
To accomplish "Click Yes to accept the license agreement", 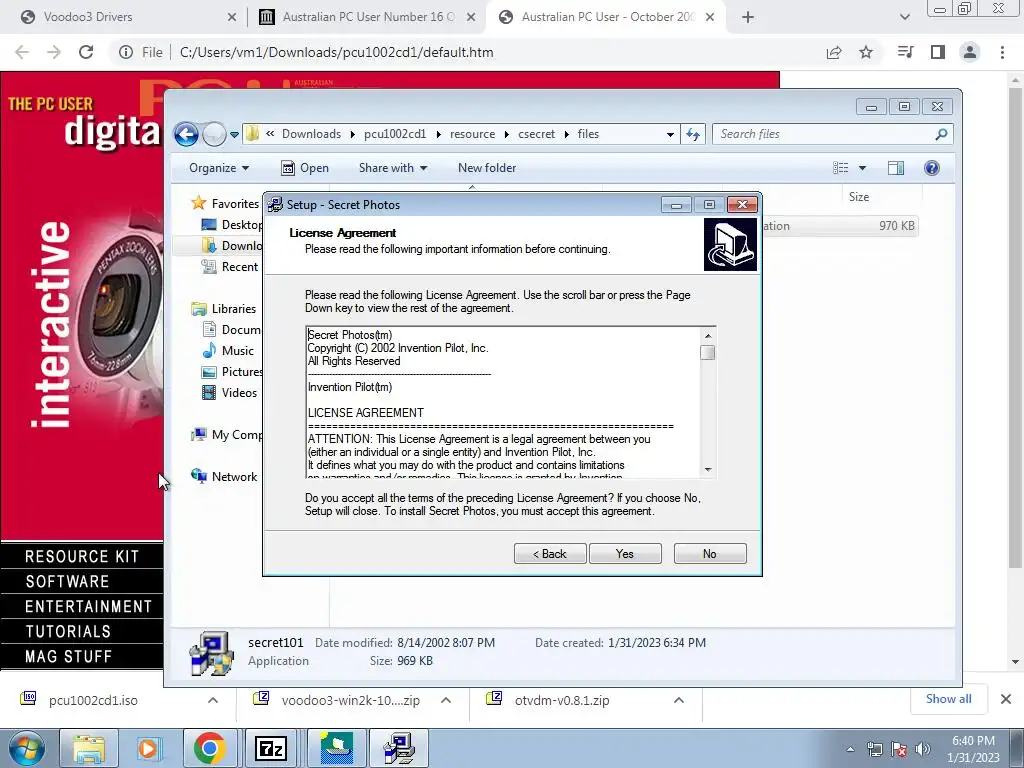I will [625, 553].
